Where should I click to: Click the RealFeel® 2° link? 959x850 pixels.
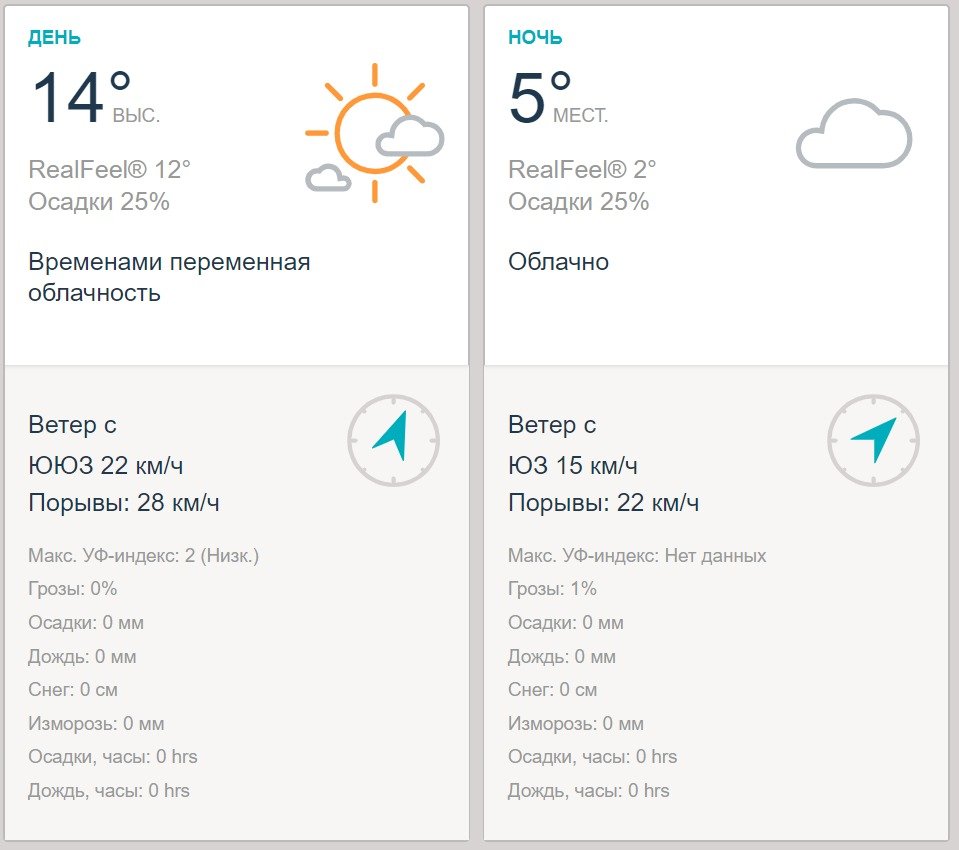[x=585, y=170]
